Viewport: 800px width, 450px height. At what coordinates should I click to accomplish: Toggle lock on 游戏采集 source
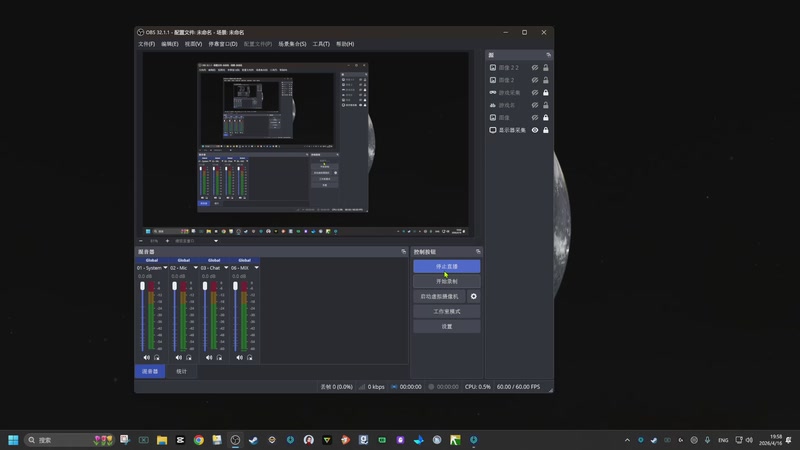click(546, 92)
